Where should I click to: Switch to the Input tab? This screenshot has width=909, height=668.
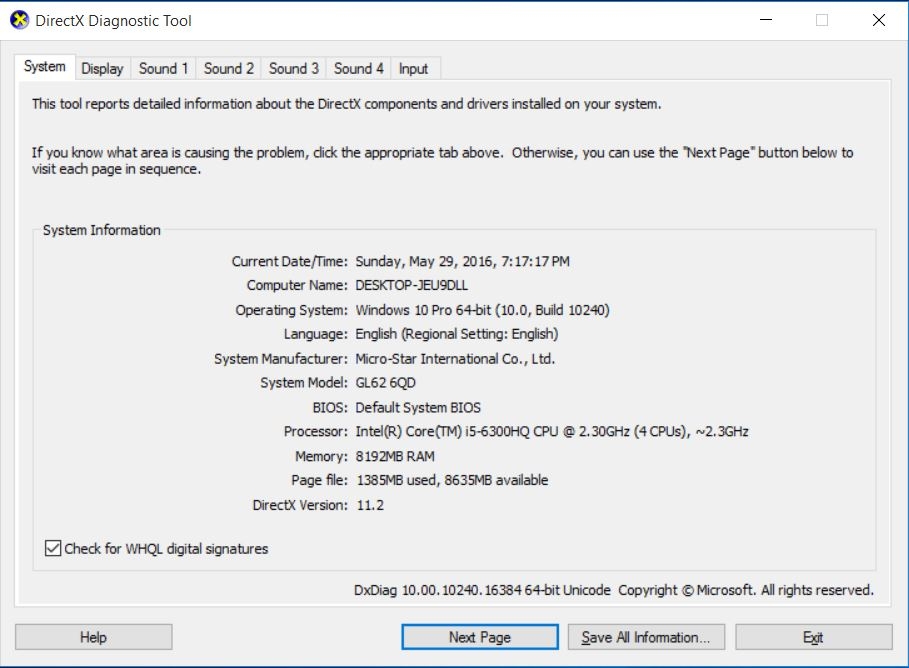click(414, 68)
